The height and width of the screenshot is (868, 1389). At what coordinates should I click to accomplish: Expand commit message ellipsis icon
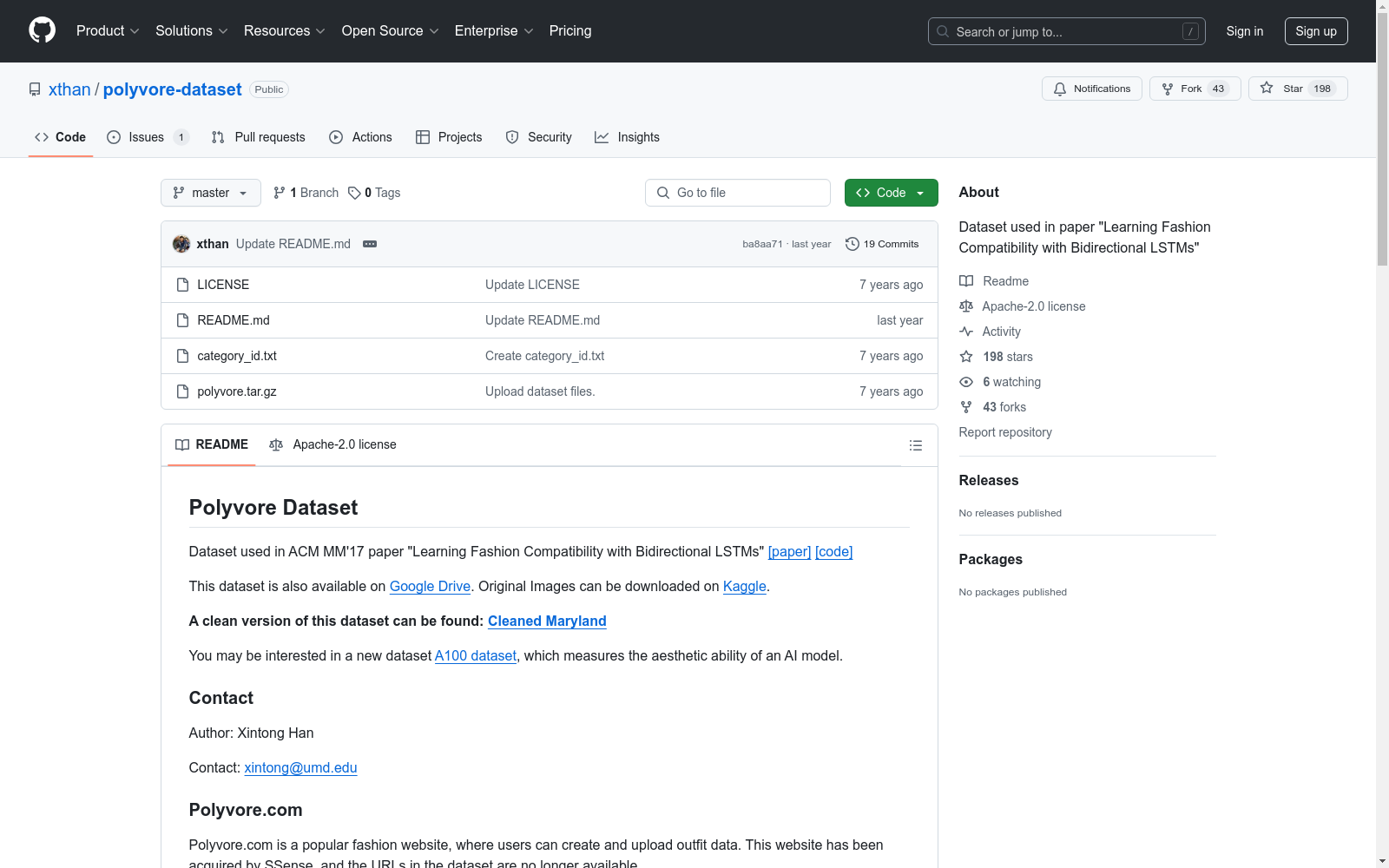(x=370, y=244)
